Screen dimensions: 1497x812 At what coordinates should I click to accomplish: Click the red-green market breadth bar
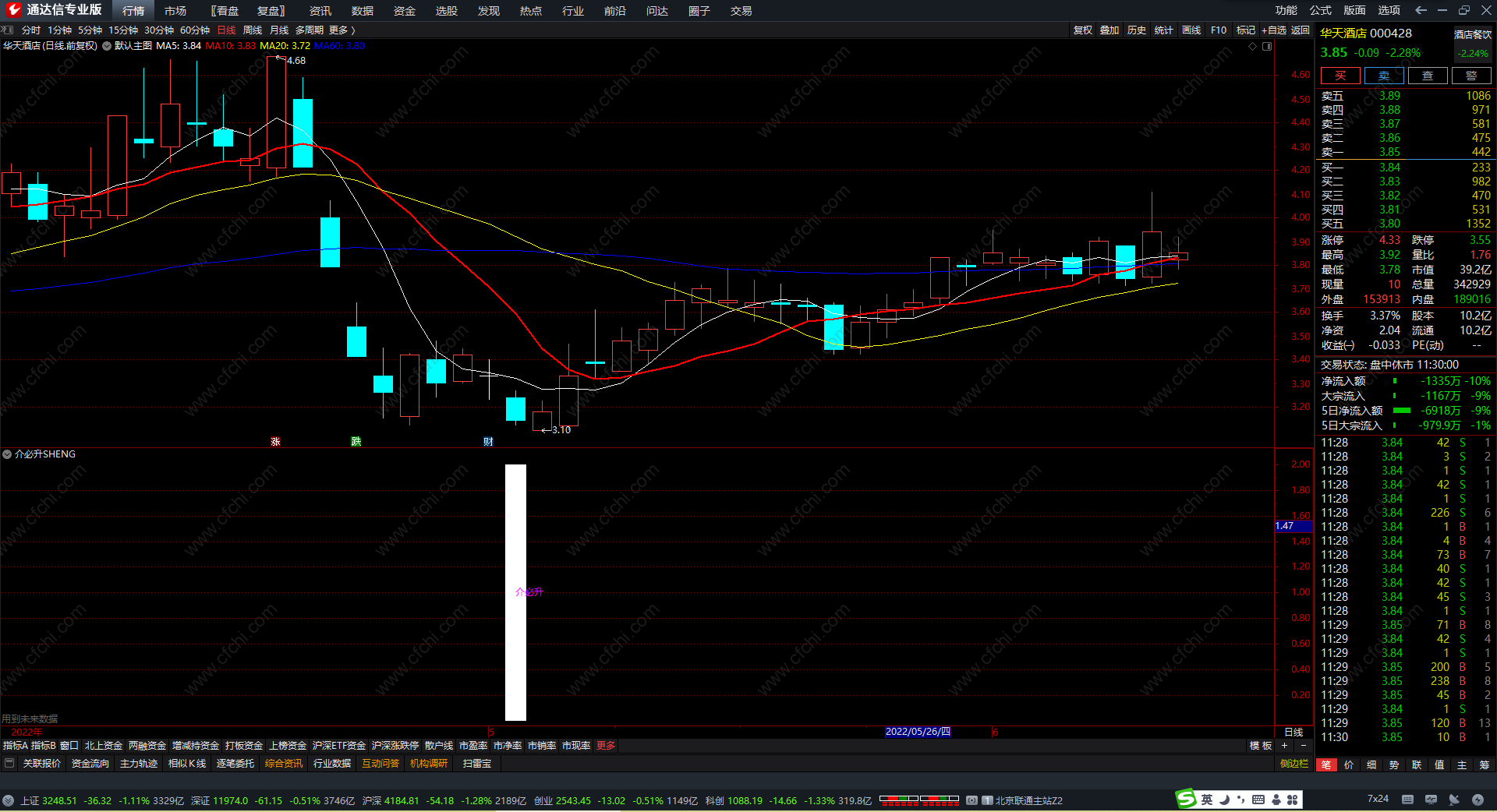pyautogui.click(x=919, y=800)
